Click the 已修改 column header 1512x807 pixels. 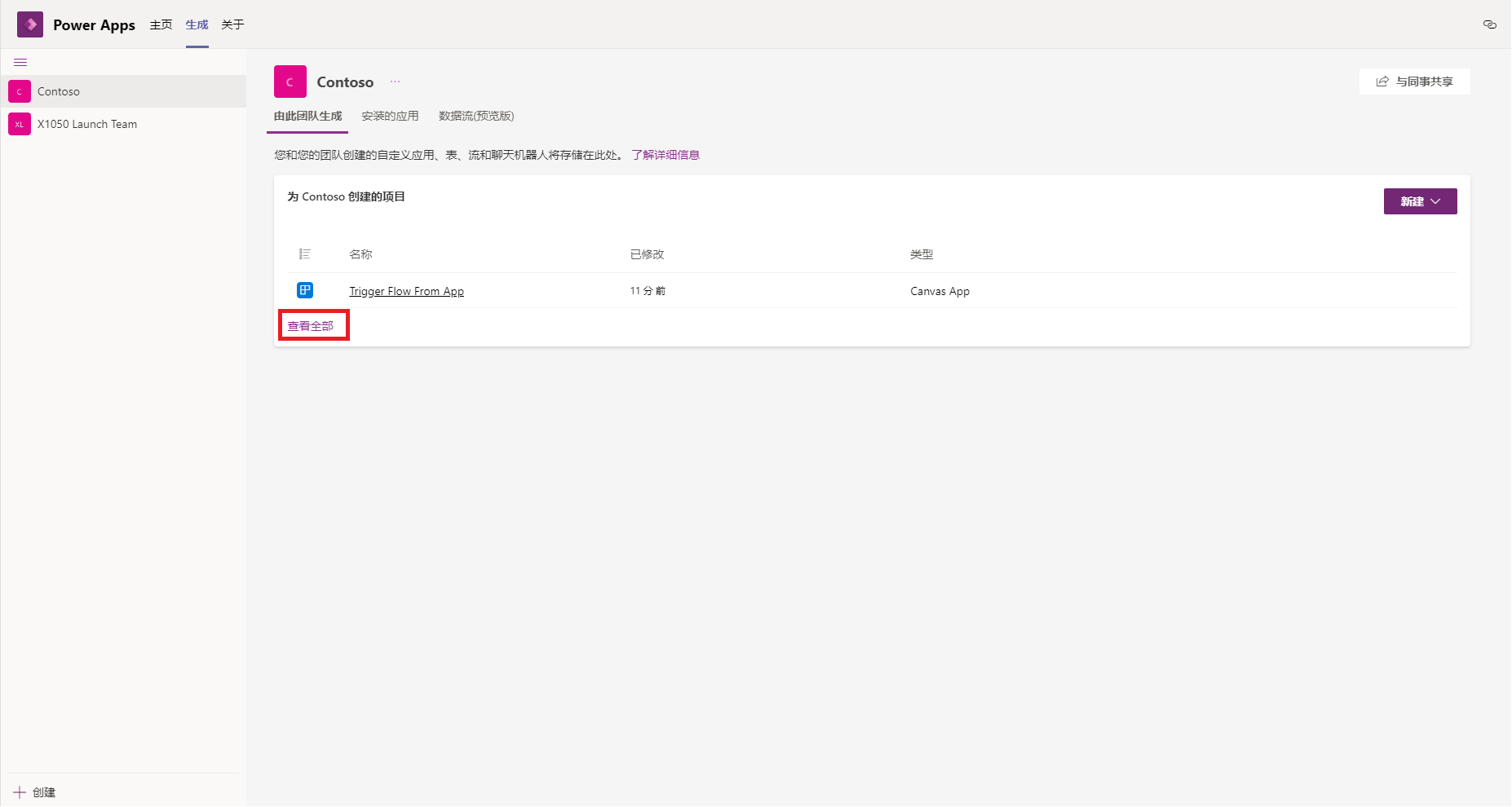tap(647, 254)
